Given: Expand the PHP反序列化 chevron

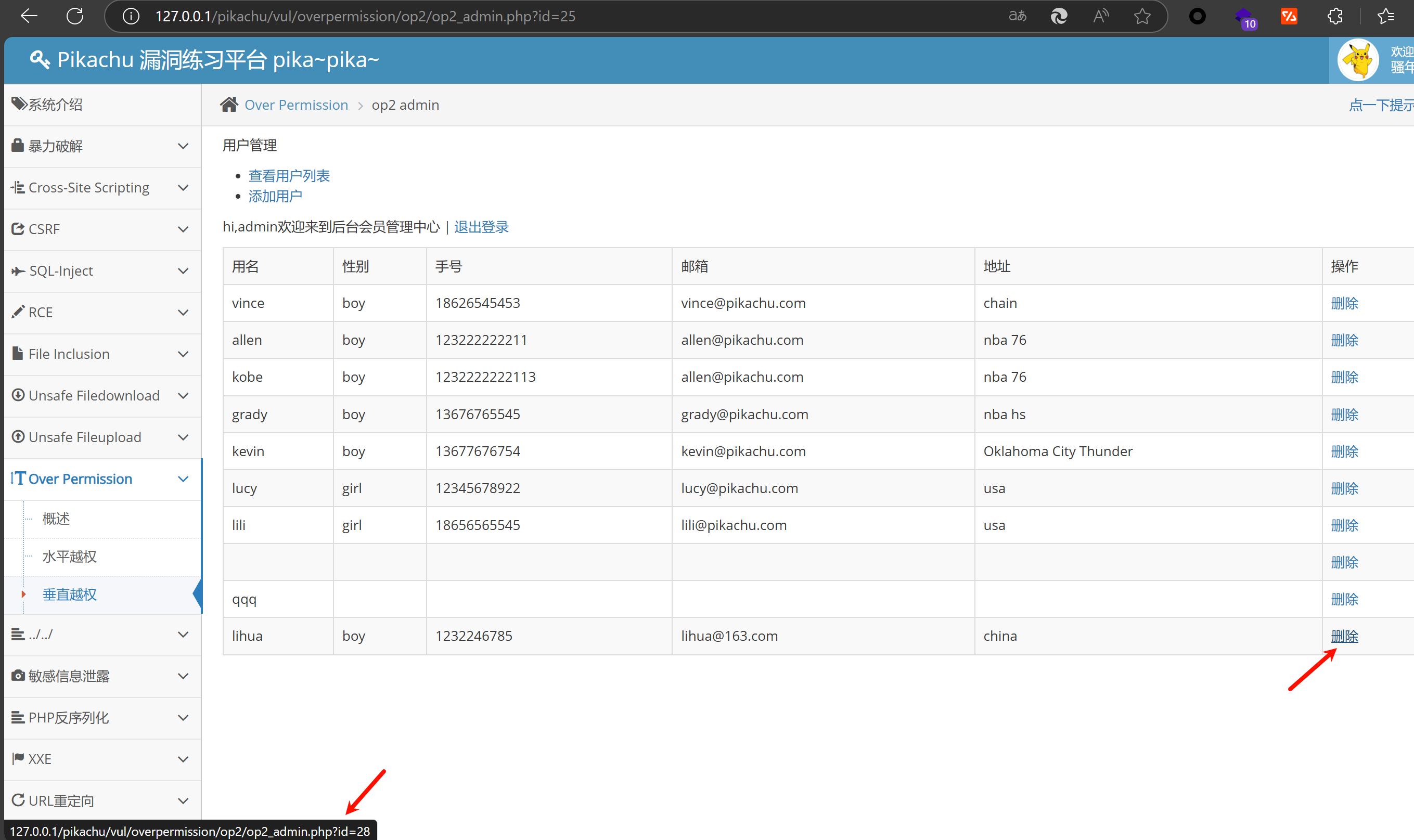Looking at the screenshot, I should 183,717.
